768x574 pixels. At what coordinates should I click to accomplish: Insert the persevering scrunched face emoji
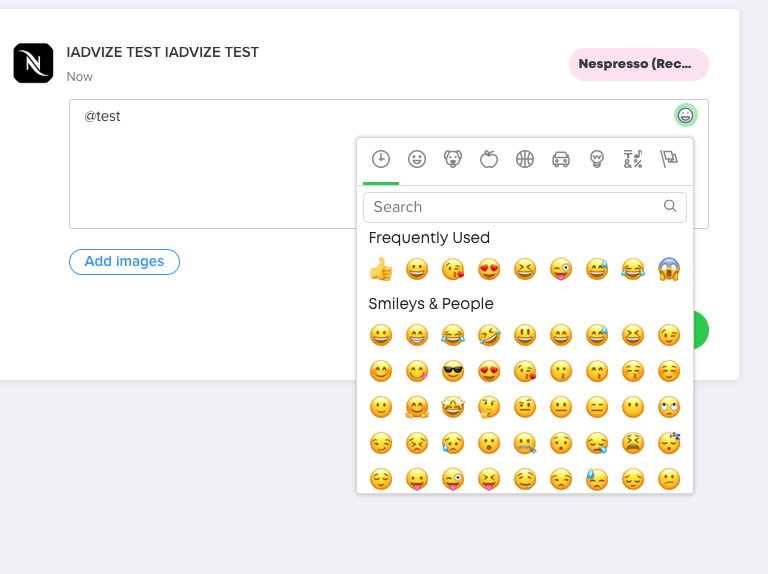[417, 443]
